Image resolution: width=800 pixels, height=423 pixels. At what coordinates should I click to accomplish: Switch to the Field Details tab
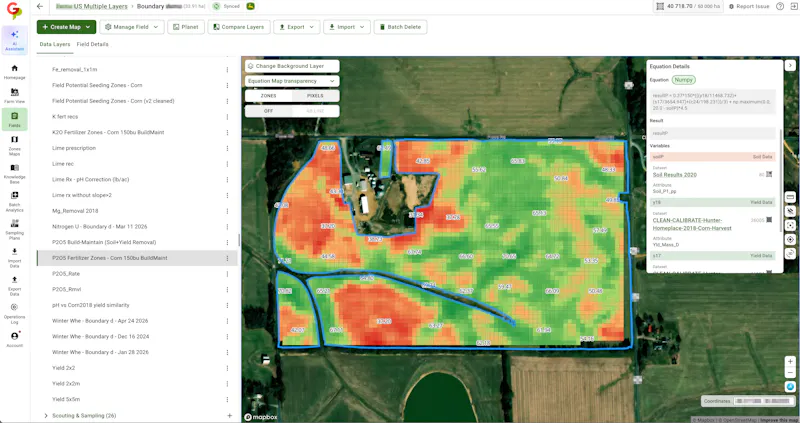coord(92,44)
